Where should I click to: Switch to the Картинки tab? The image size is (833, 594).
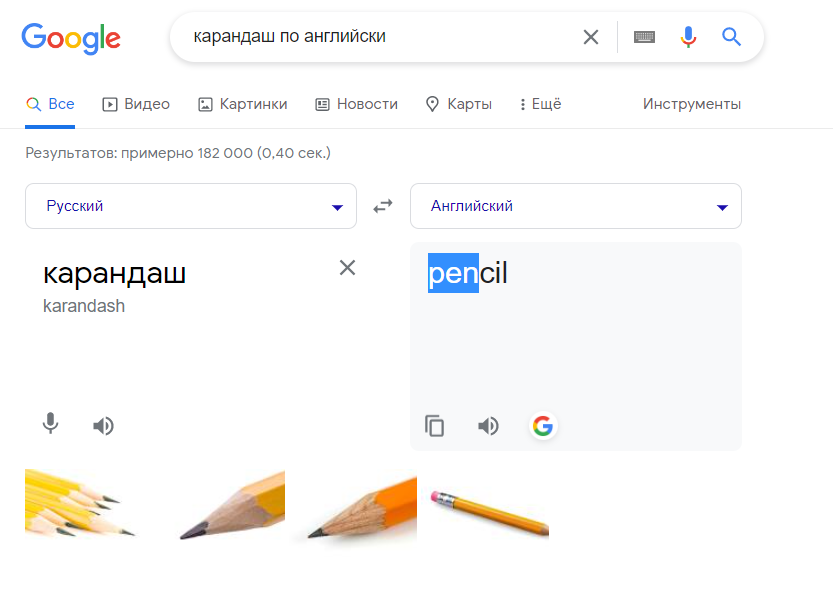pyautogui.click(x=243, y=104)
